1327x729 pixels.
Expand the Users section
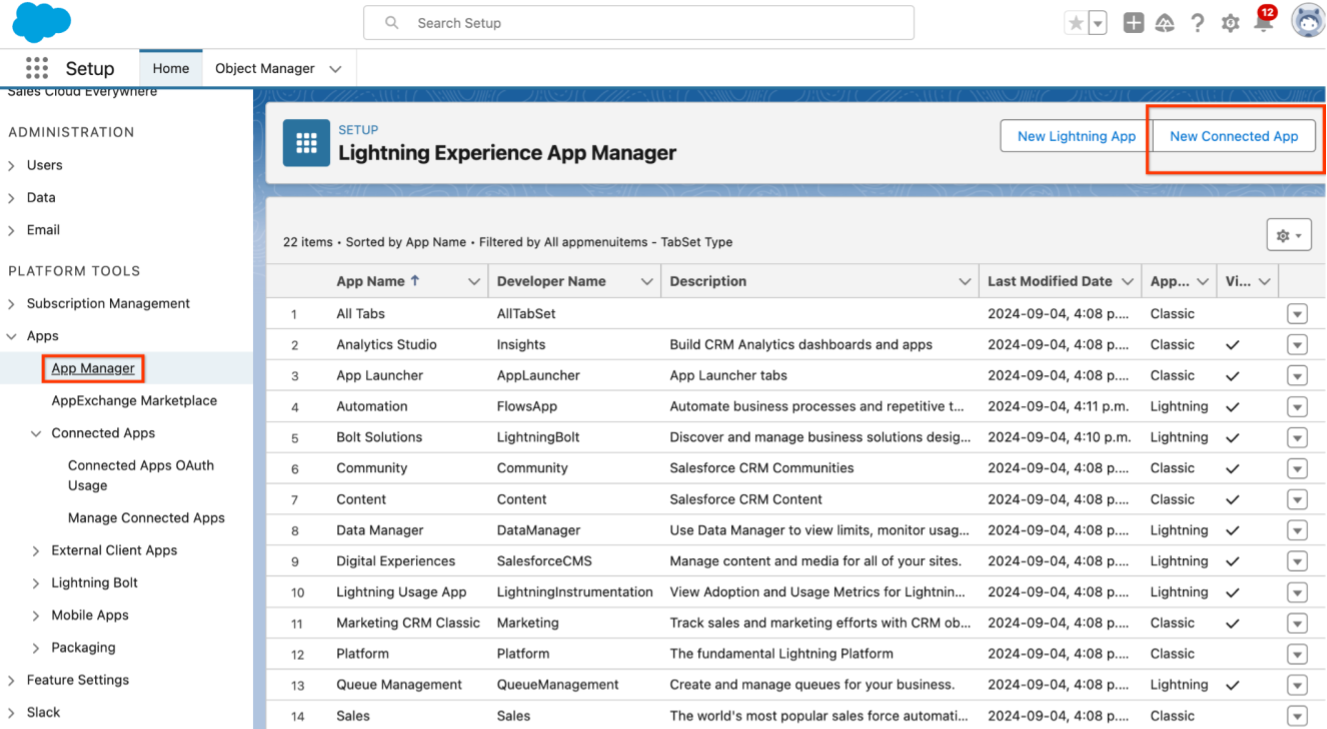click(12, 166)
